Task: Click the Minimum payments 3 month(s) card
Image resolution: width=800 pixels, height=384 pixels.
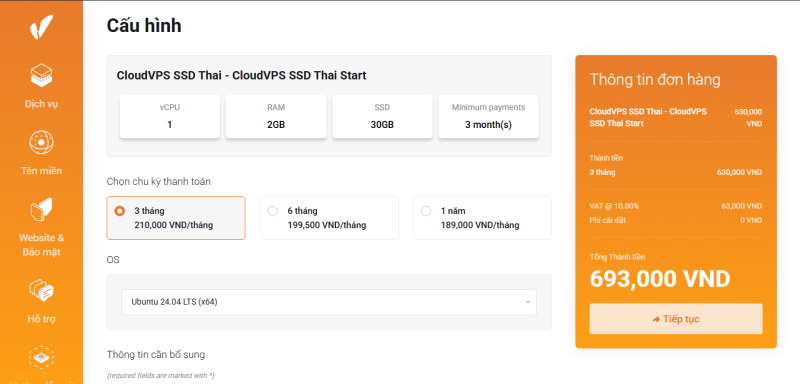Action: pyautogui.click(x=488, y=116)
